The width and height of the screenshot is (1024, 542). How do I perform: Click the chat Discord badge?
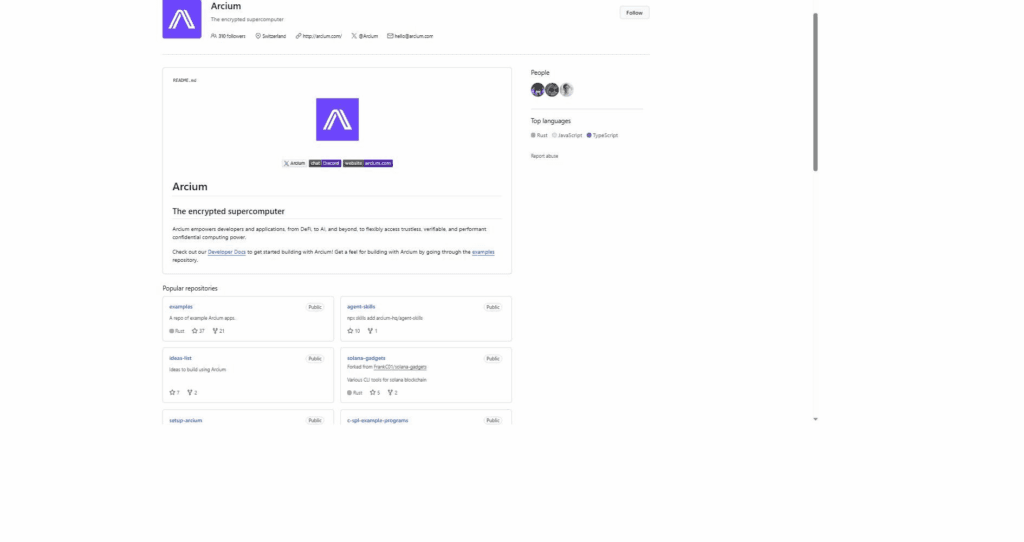[325, 163]
